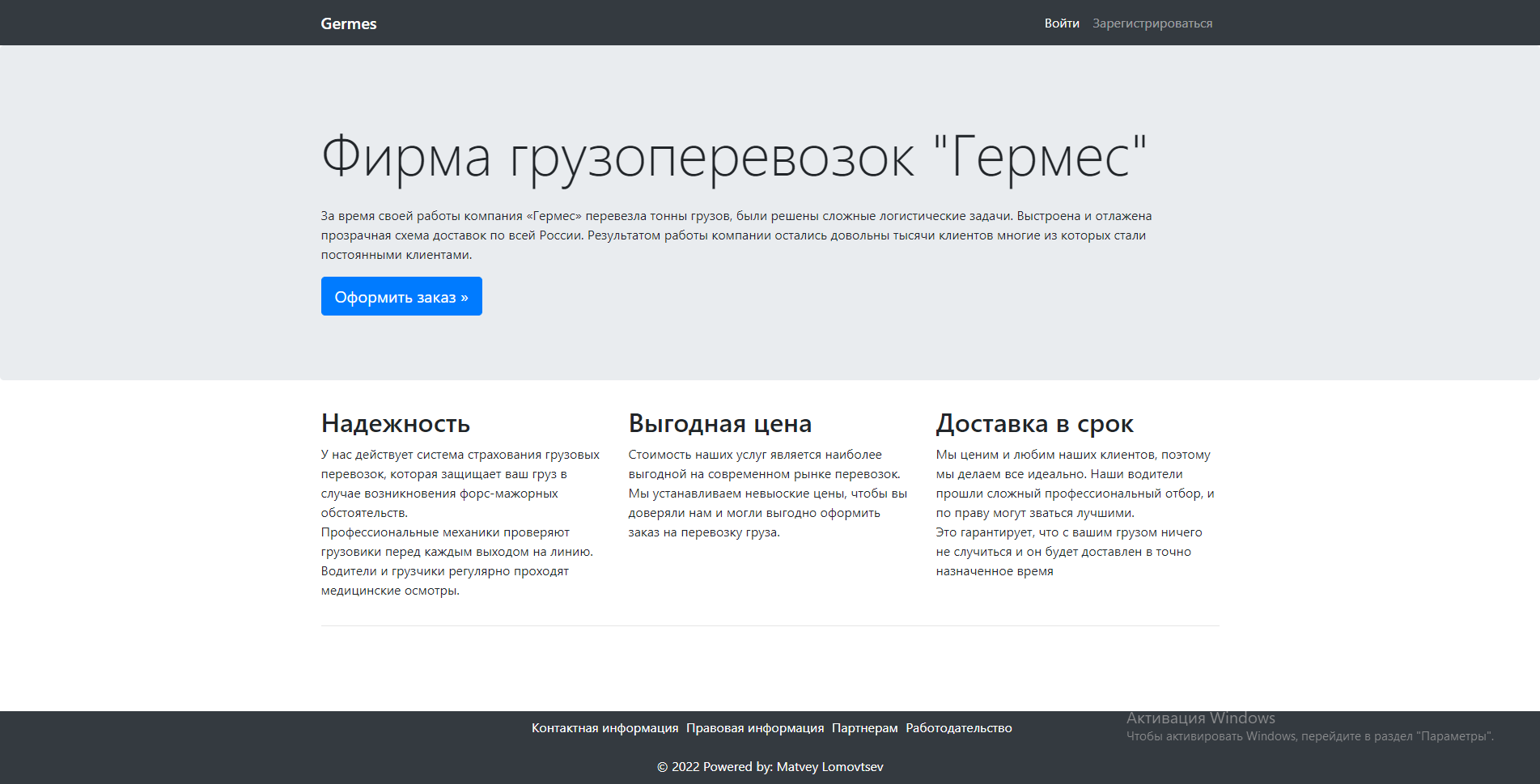This screenshot has width=1540, height=784.
Task: Click the «Germes» brand logo link
Action: pos(348,23)
